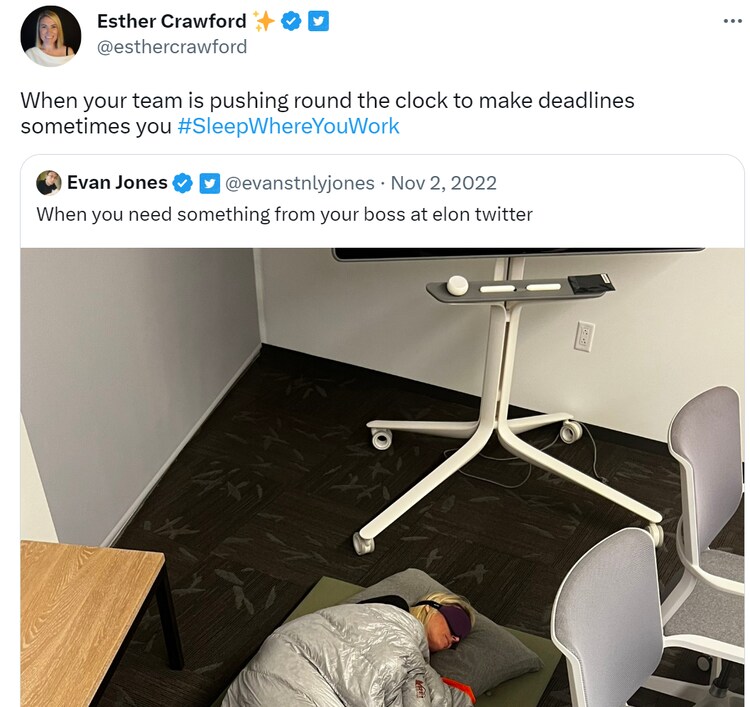Visit the @evanstnlyjones handle
750x707 pixels.
point(300,183)
